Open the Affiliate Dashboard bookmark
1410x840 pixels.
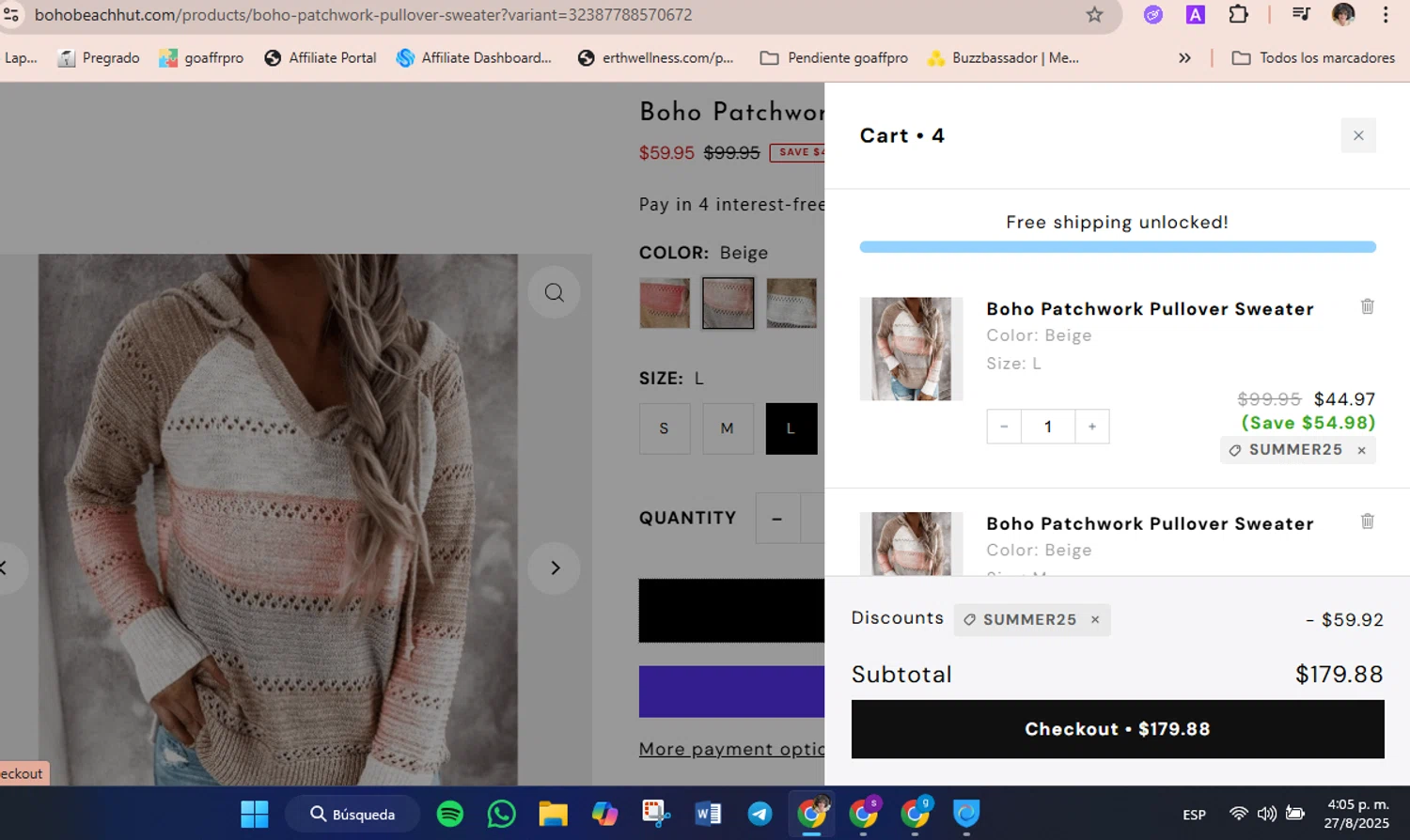(474, 58)
